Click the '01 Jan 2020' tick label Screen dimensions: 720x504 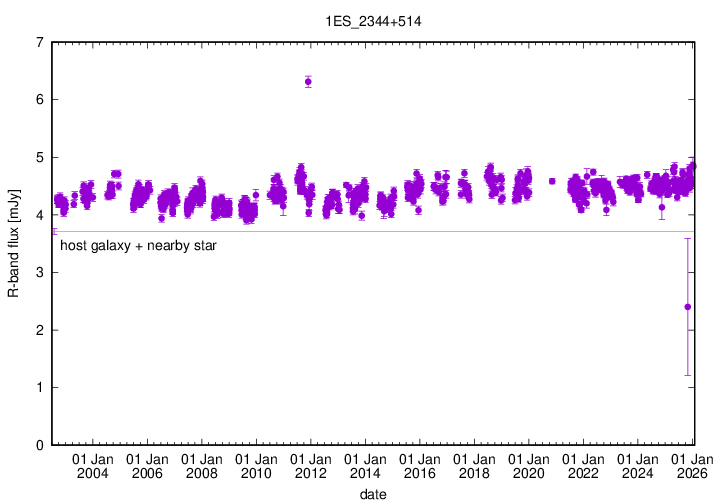point(528,466)
